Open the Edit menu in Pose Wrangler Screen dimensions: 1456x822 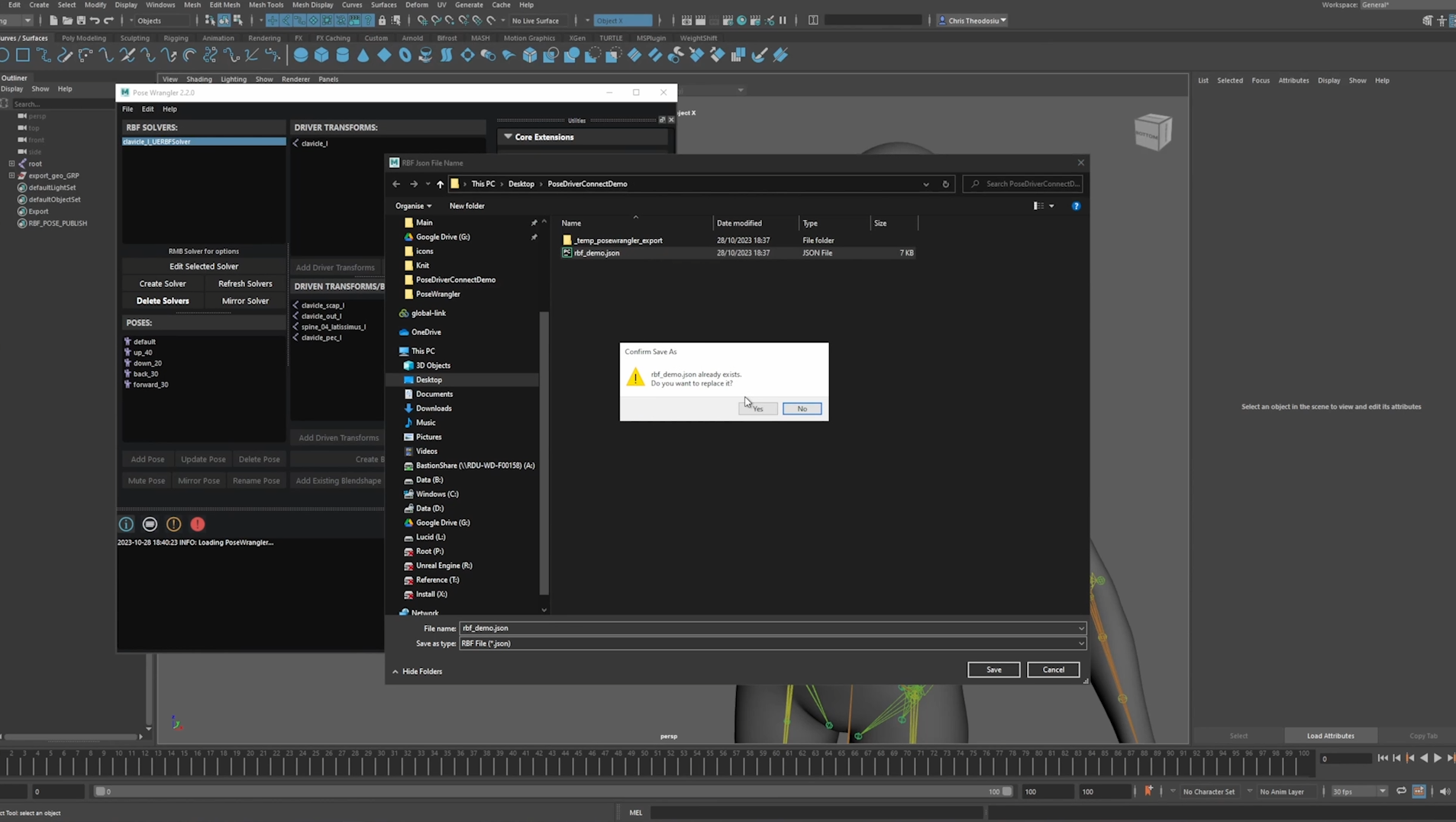click(x=147, y=109)
